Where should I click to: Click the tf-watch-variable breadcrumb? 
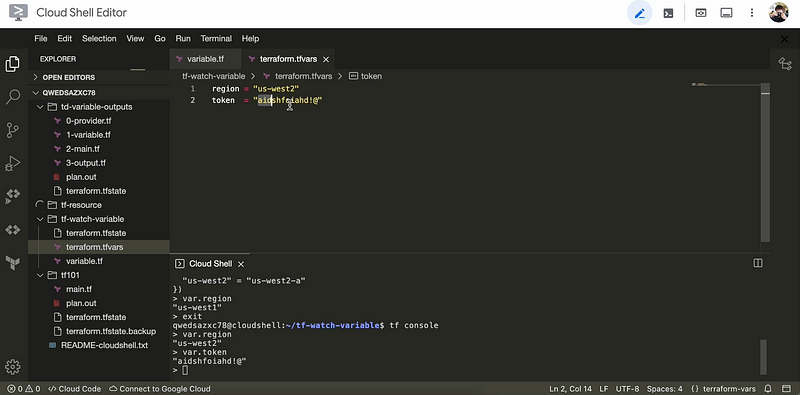pyautogui.click(x=214, y=76)
